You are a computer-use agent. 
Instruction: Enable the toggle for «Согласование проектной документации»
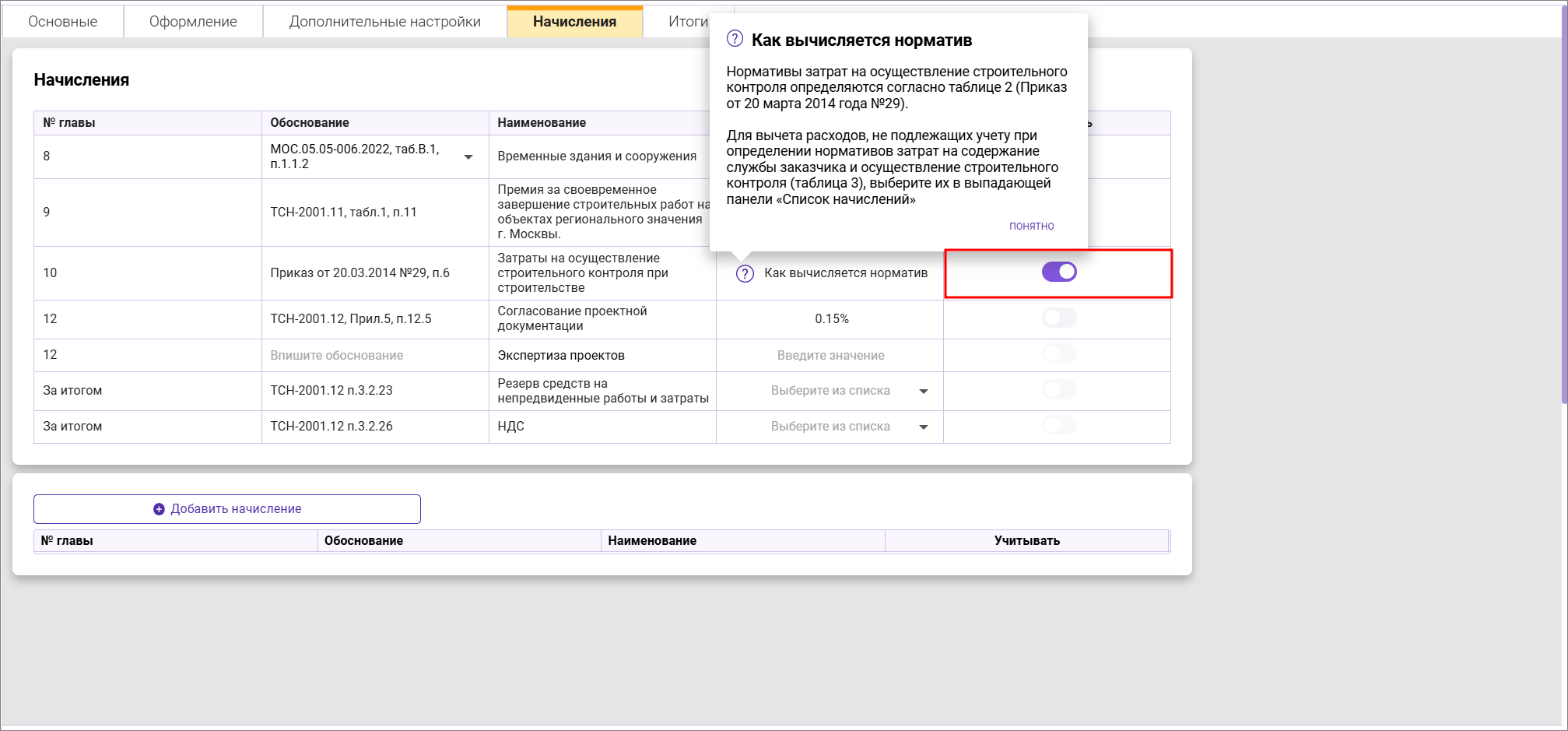pyautogui.click(x=1058, y=318)
